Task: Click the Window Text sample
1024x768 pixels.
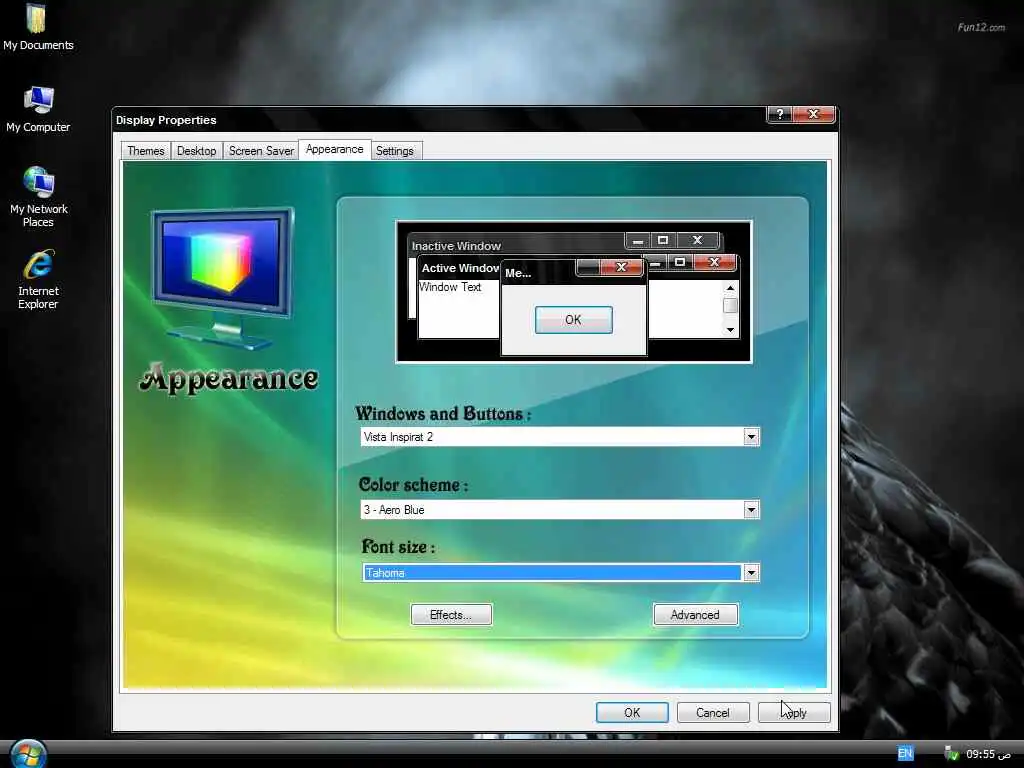Action: [x=450, y=287]
